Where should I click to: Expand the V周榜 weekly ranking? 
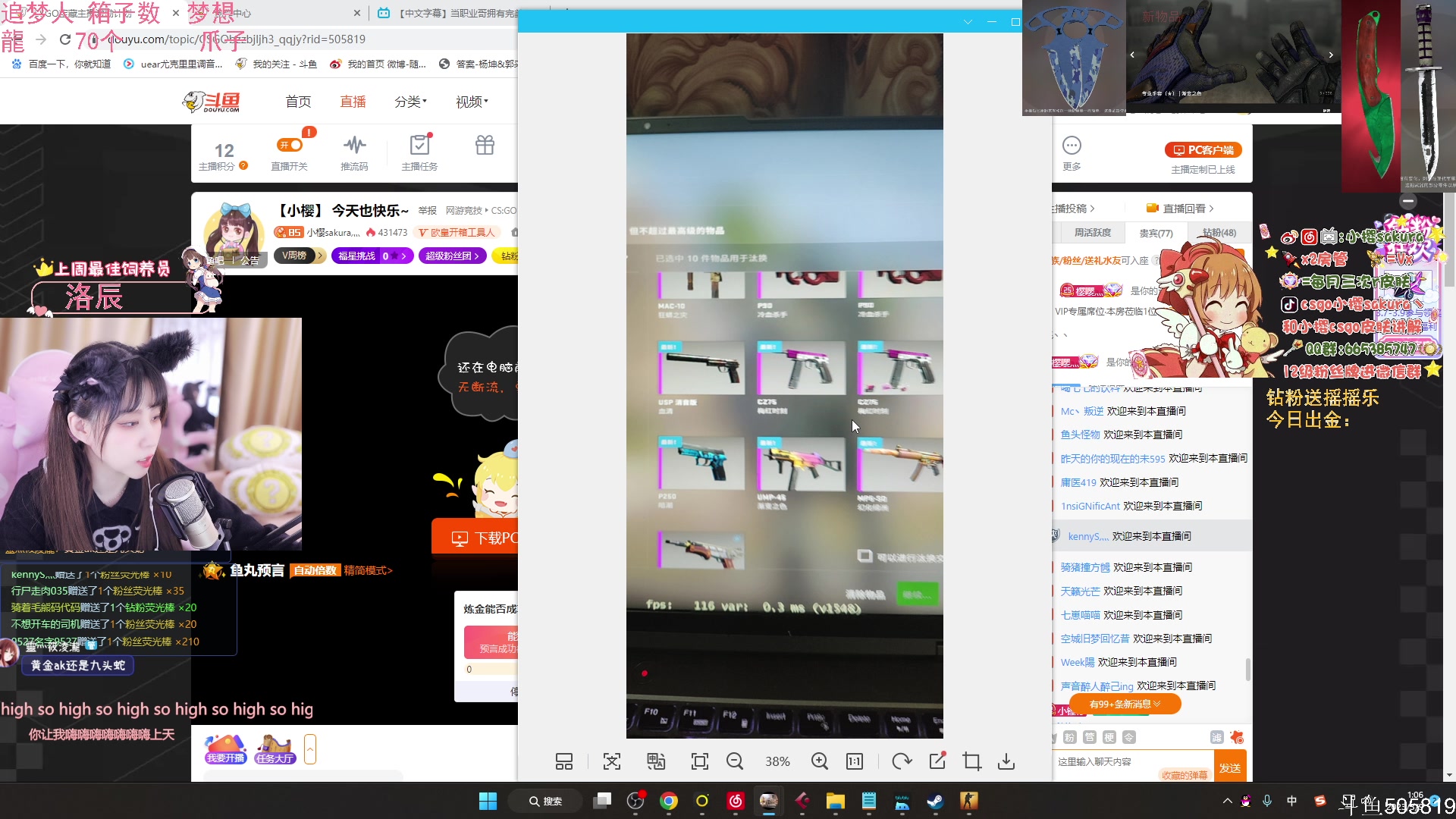(299, 256)
